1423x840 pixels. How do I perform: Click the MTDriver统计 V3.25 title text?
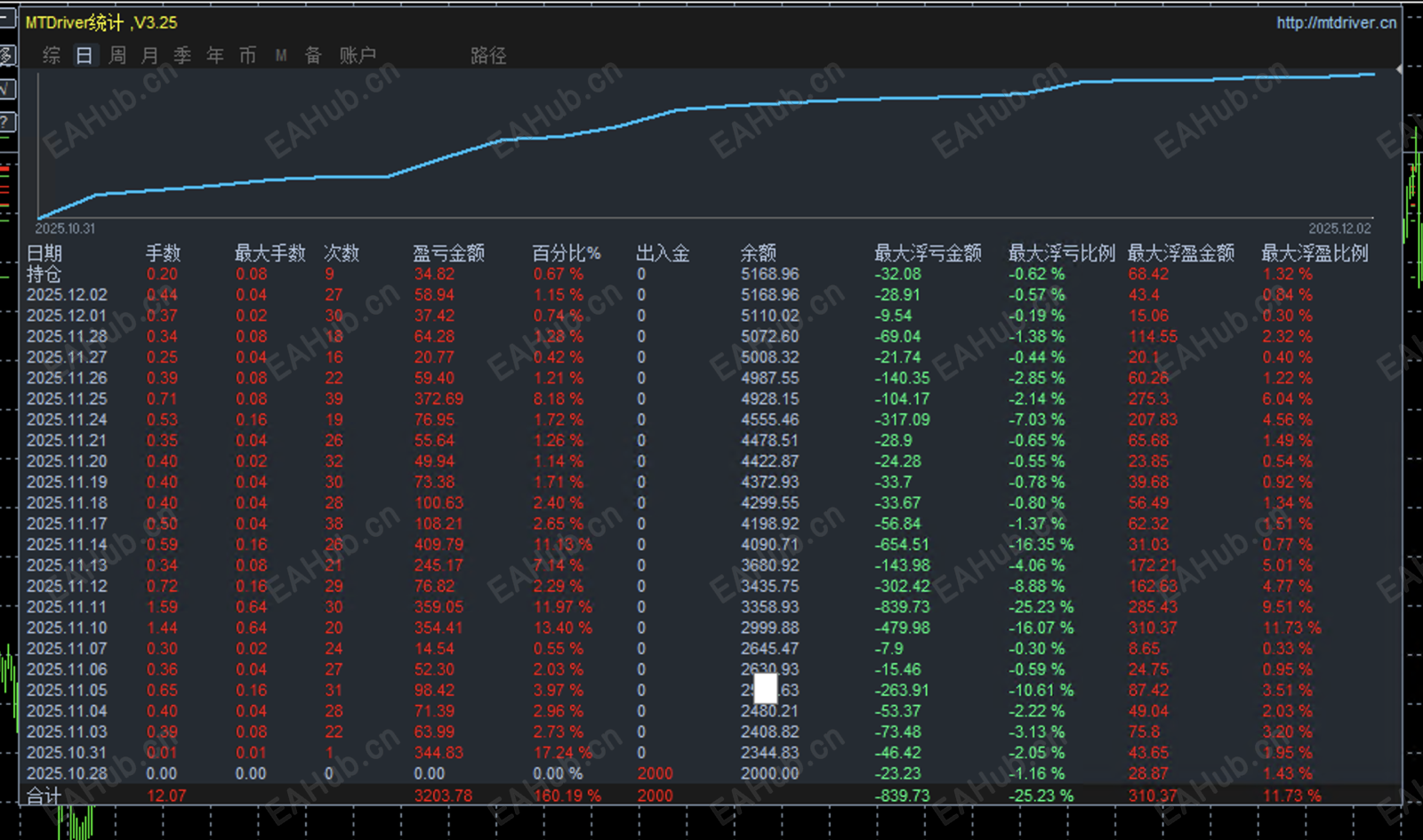tap(101, 22)
